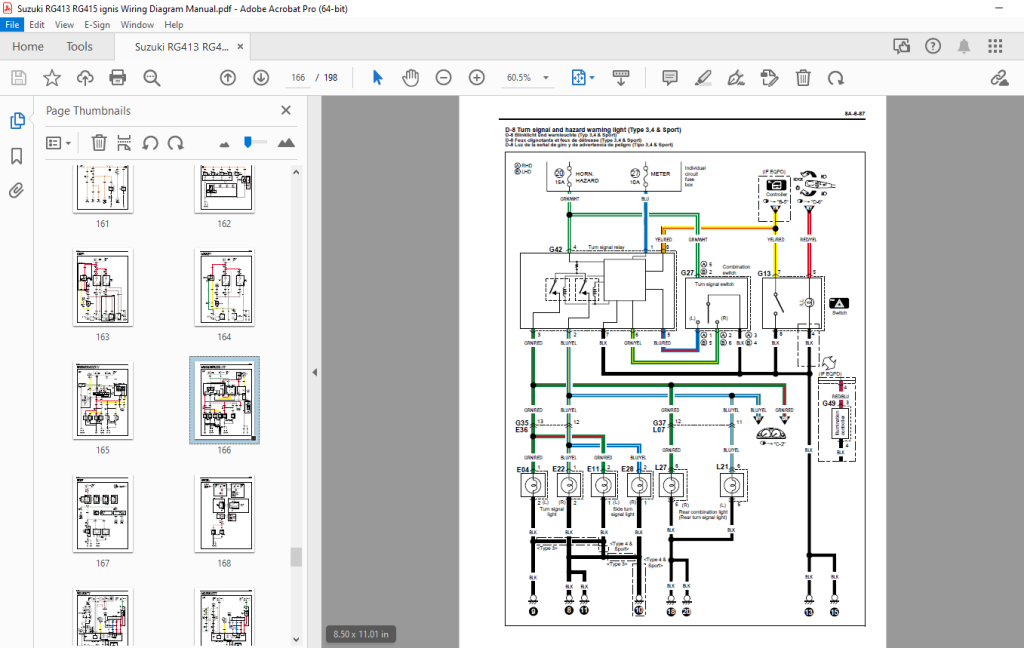This screenshot has width=1024, height=648.
Task: Click the toolbar trash delete icon
Action: (803, 78)
